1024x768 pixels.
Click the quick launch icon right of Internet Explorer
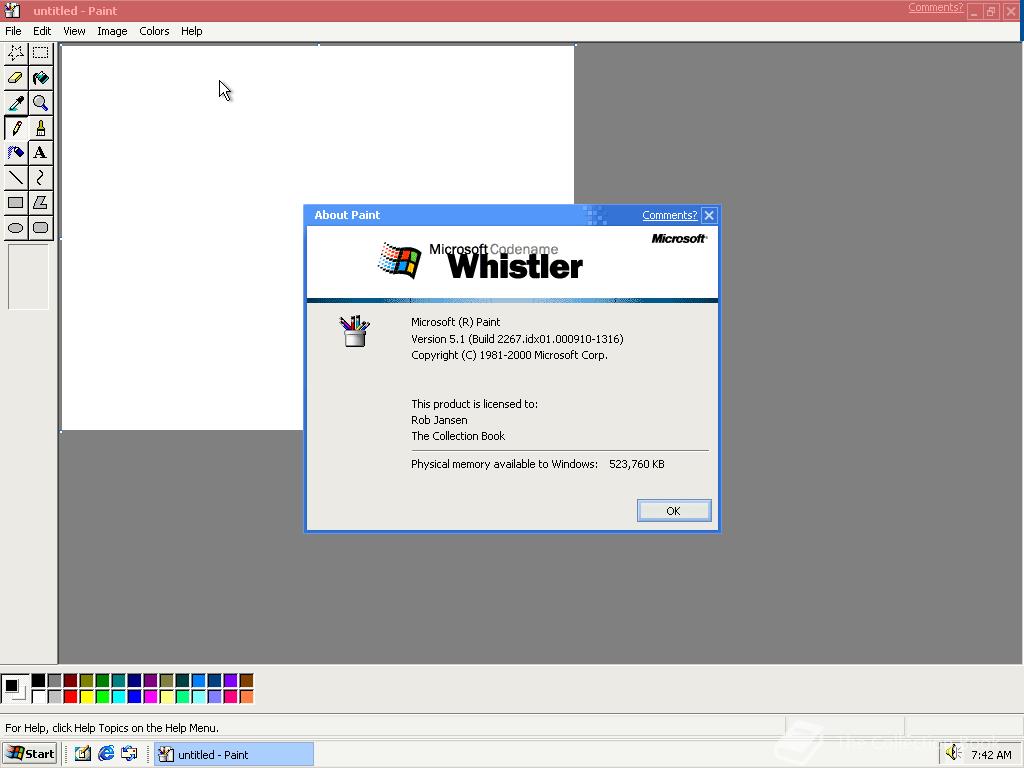129,754
